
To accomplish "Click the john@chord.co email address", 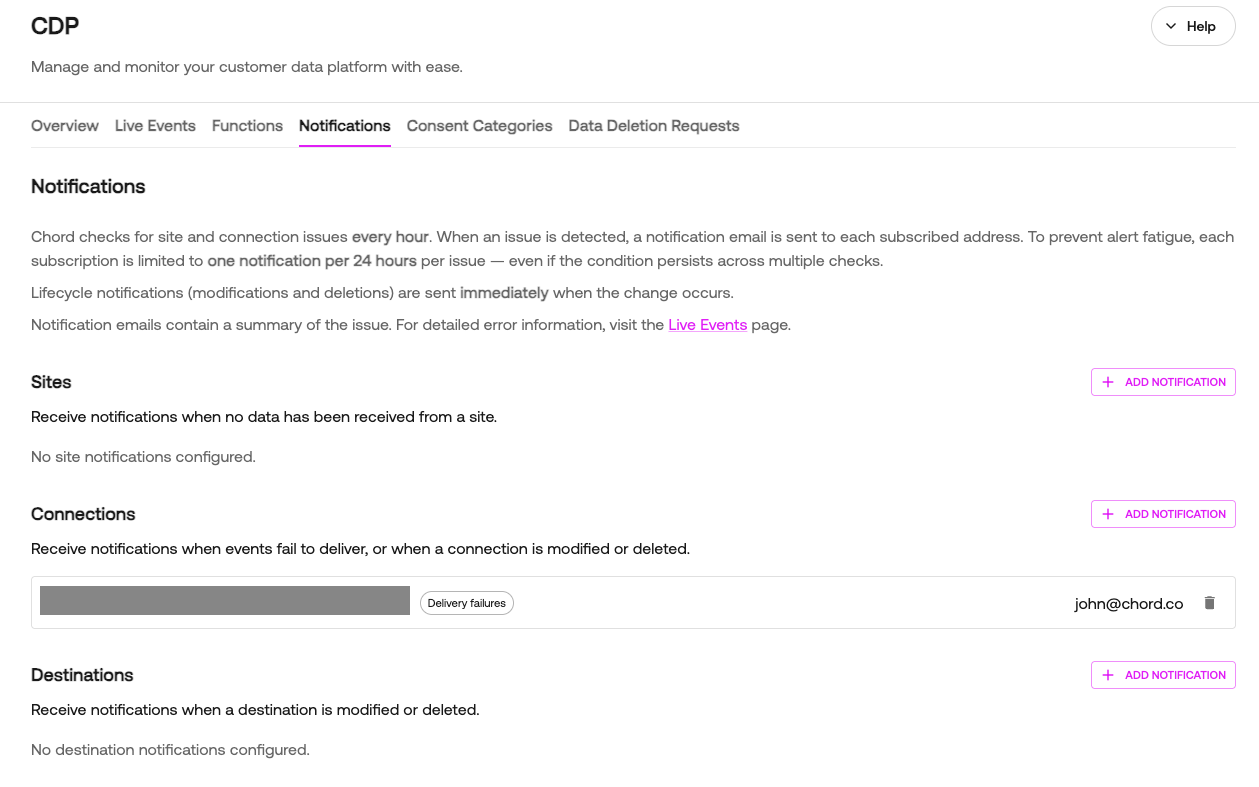I will [1129, 604].
